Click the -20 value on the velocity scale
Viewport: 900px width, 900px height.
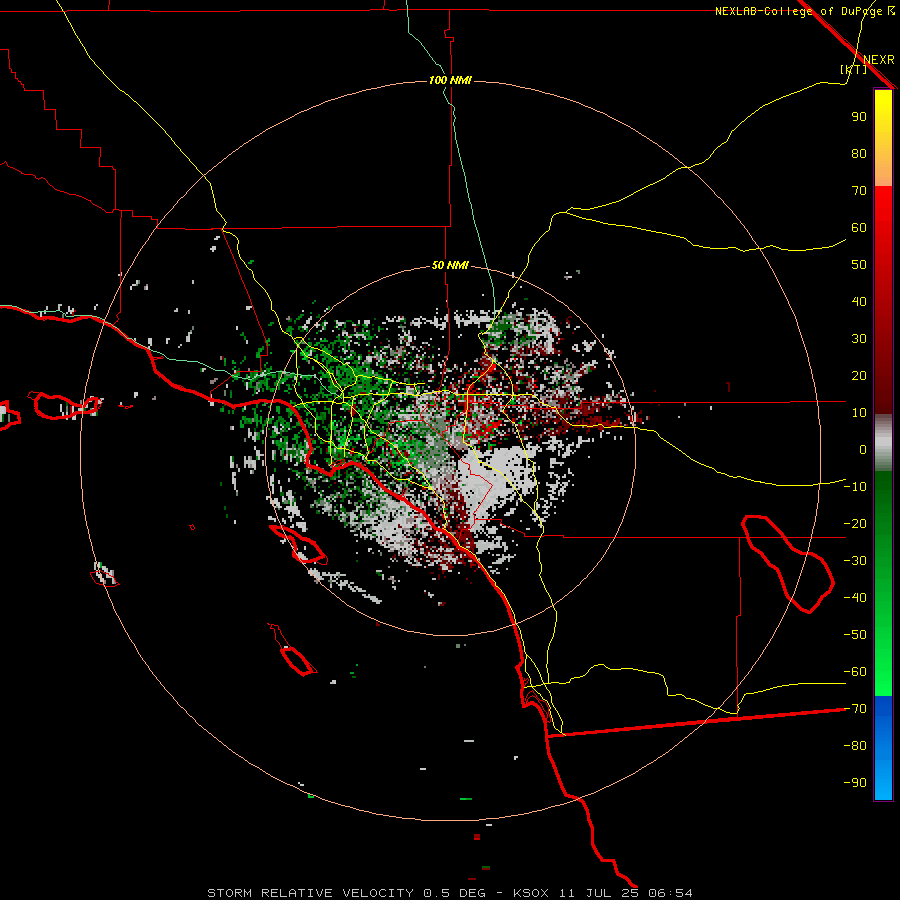855,524
